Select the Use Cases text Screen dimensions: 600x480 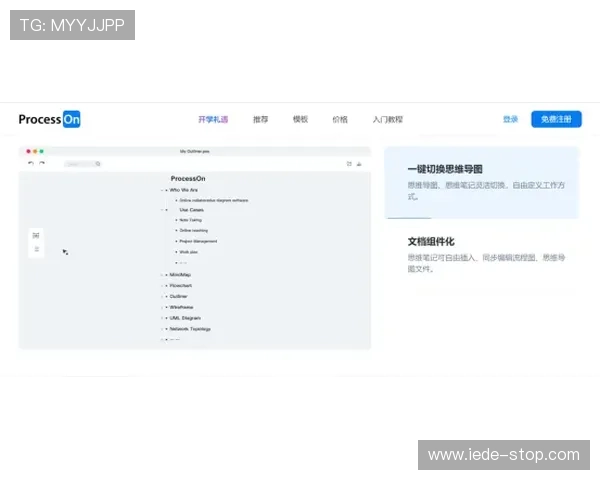pyautogui.click(x=191, y=210)
